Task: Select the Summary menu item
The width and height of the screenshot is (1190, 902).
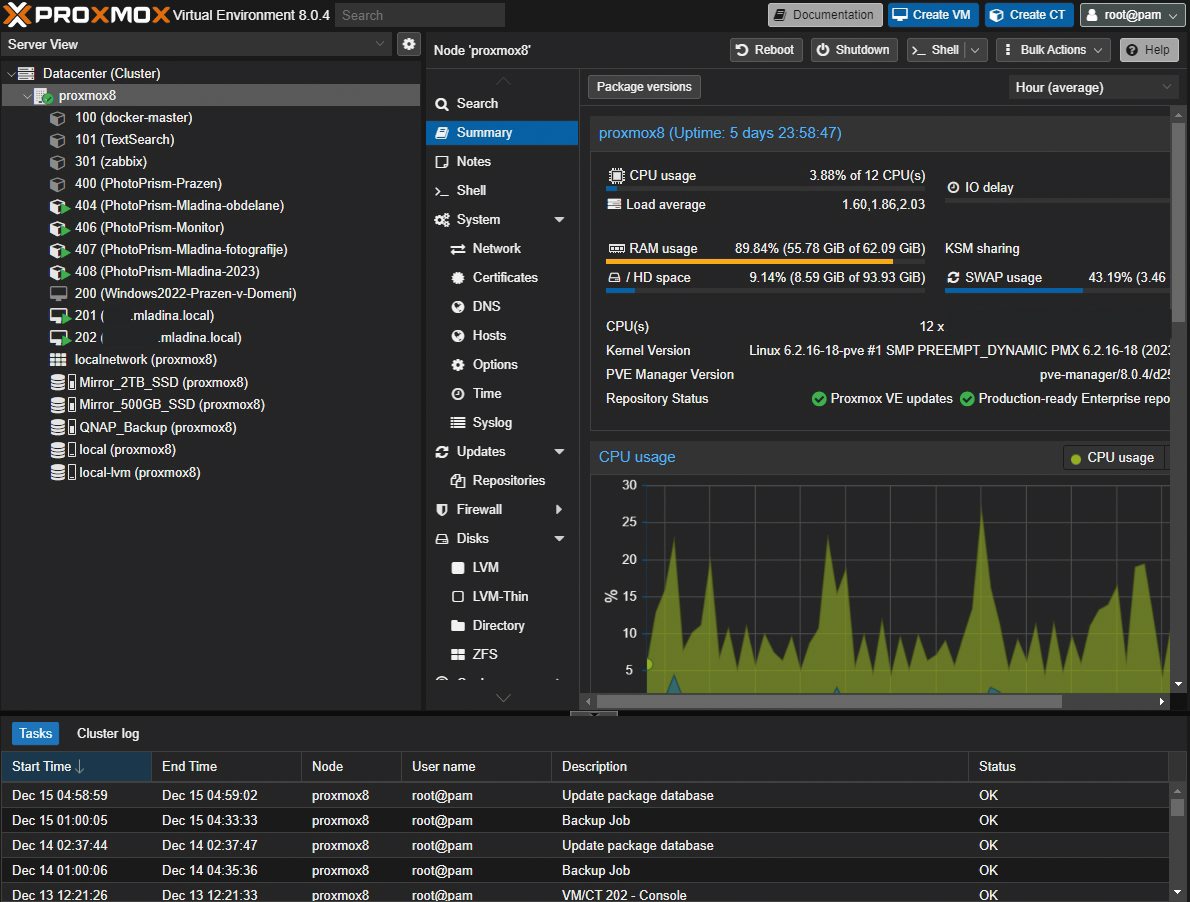Action: pyautogui.click(x=502, y=133)
